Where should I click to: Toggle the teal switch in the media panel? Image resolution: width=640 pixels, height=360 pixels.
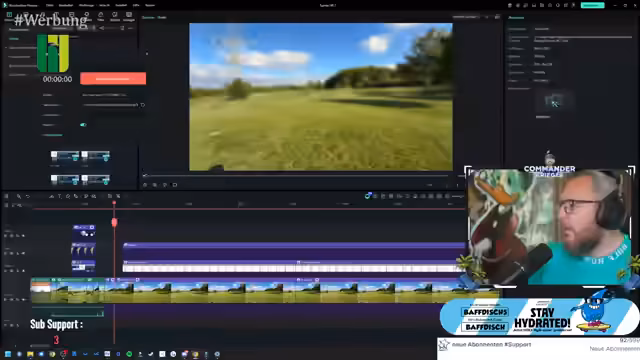[83, 125]
